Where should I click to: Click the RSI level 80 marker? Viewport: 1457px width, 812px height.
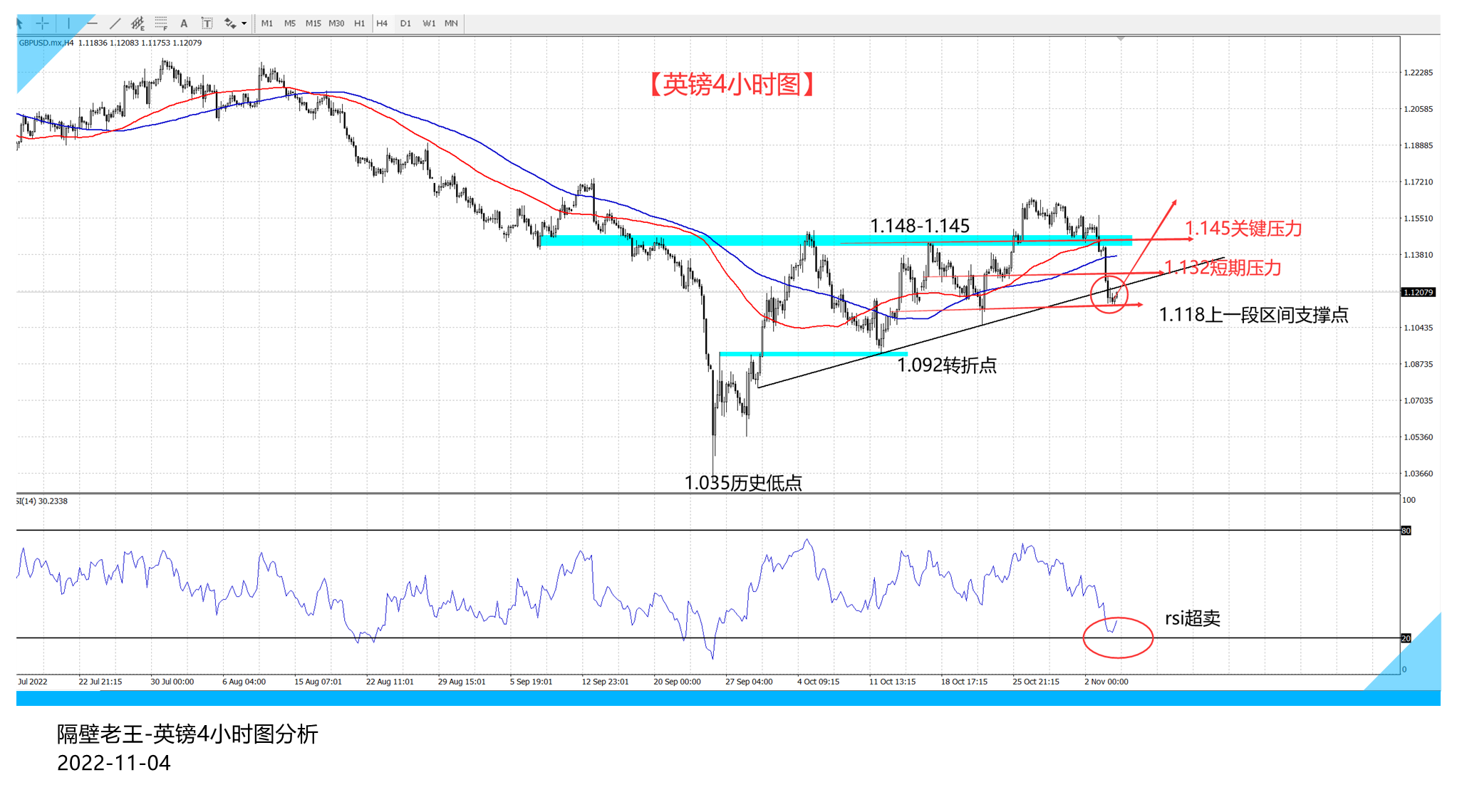pos(1406,531)
